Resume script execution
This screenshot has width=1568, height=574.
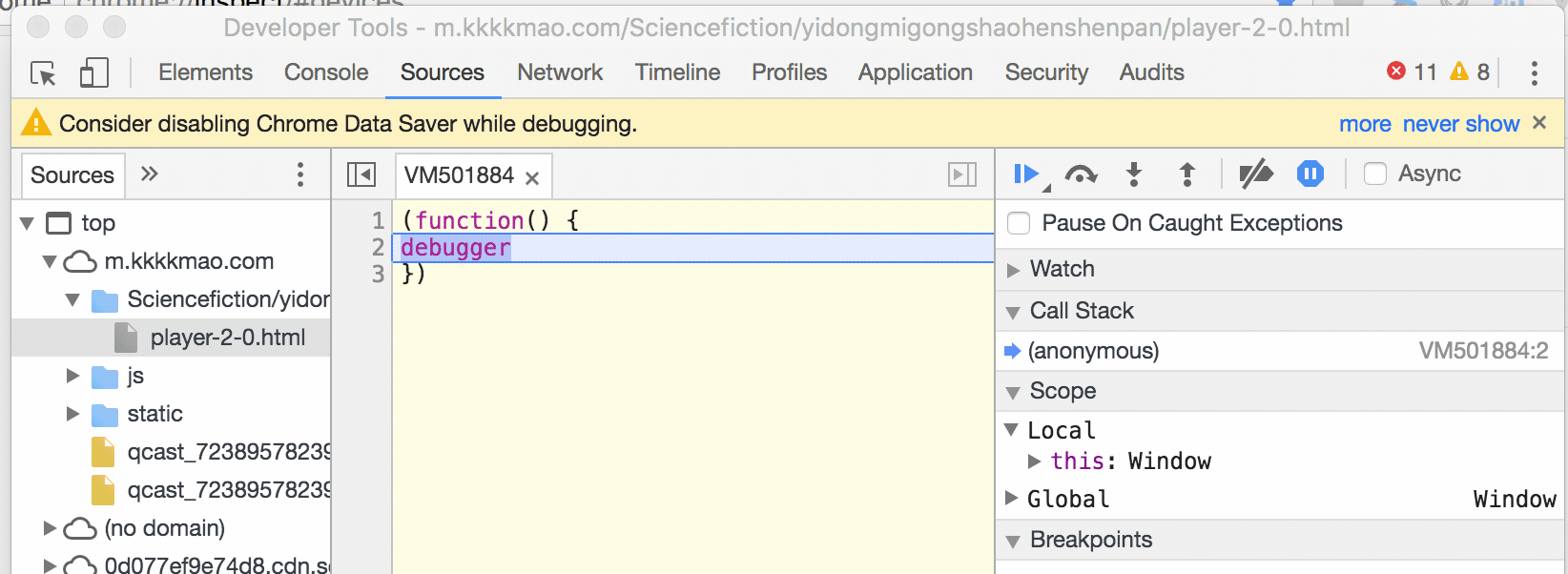pos(1025,174)
